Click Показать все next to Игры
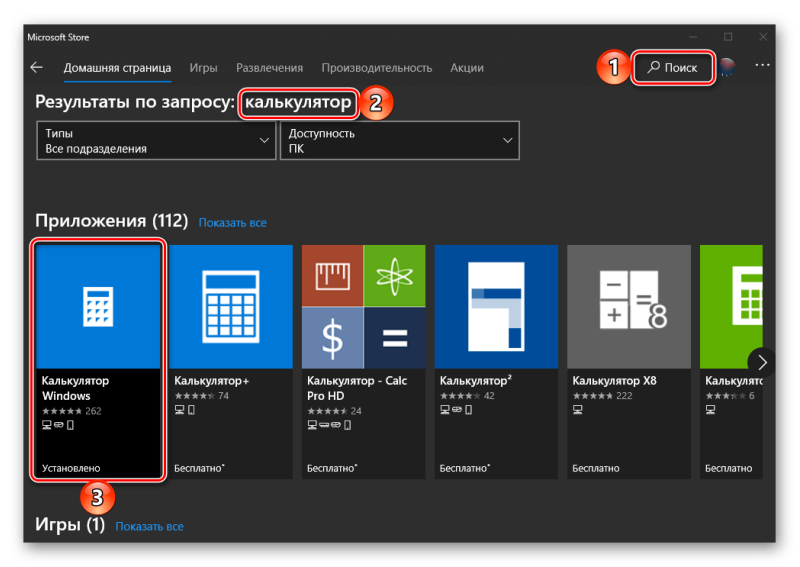 pyautogui.click(x=149, y=526)
